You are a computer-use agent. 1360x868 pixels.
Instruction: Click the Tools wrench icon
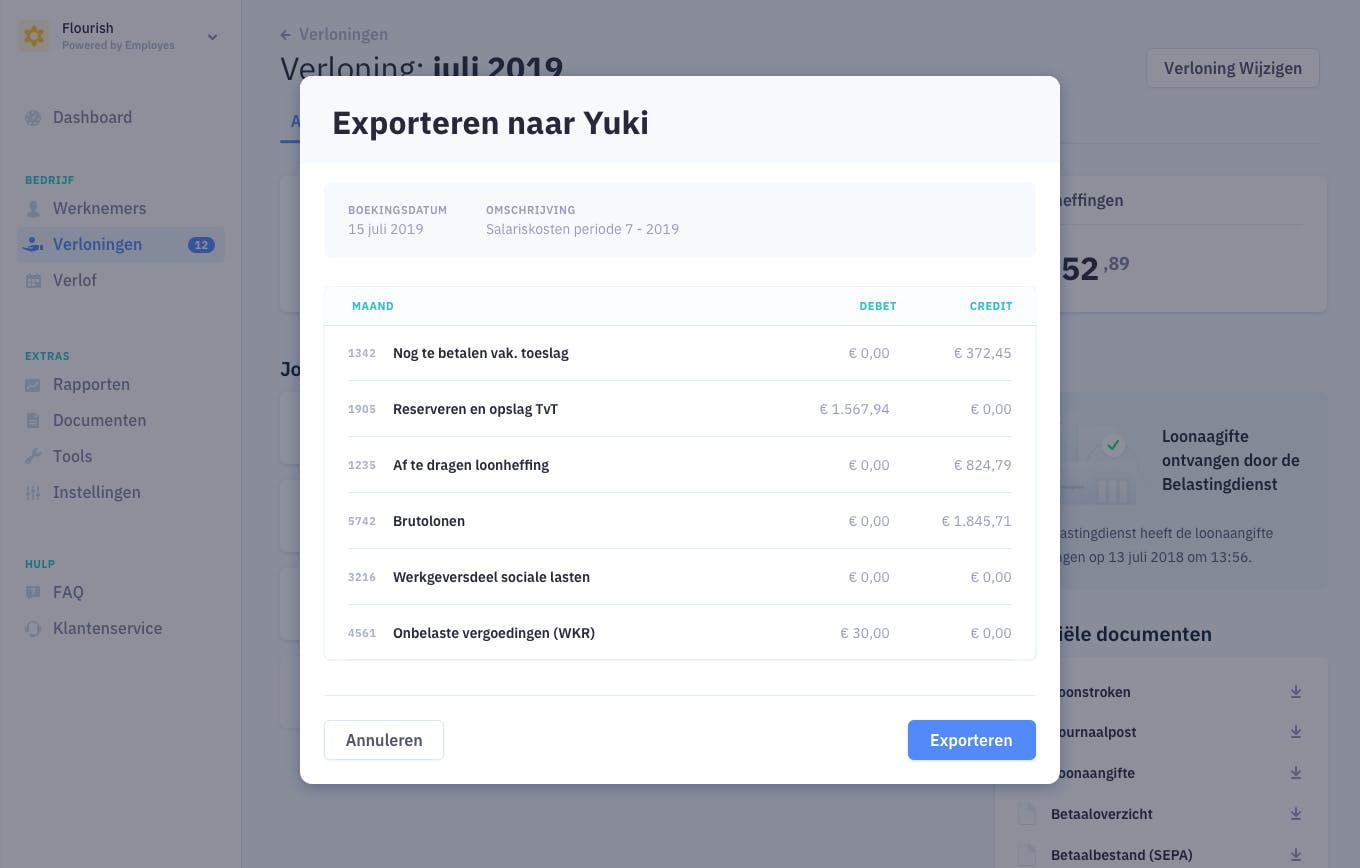tap(33, 457)
